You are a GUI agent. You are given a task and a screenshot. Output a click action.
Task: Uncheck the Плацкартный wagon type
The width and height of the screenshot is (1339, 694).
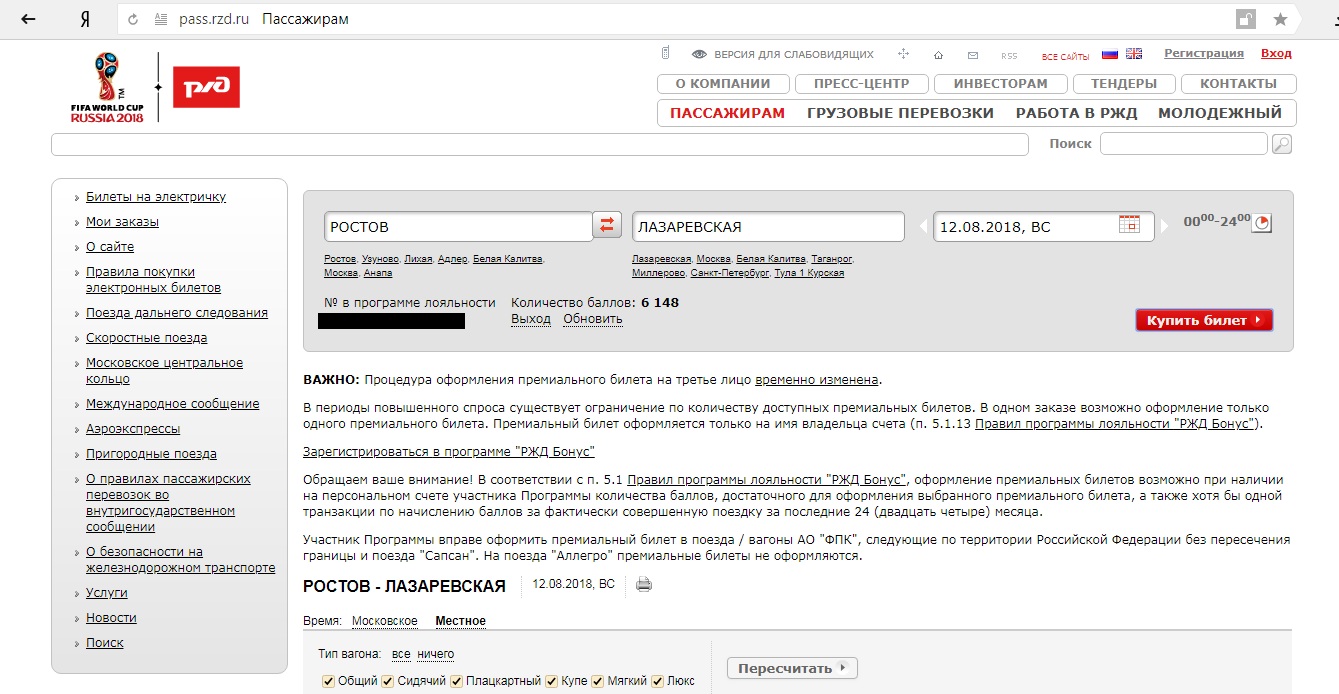click(457, 681)
